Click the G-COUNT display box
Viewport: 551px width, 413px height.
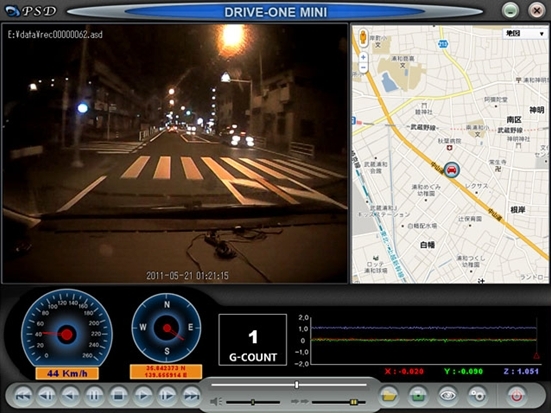click(x=253, y=340)
